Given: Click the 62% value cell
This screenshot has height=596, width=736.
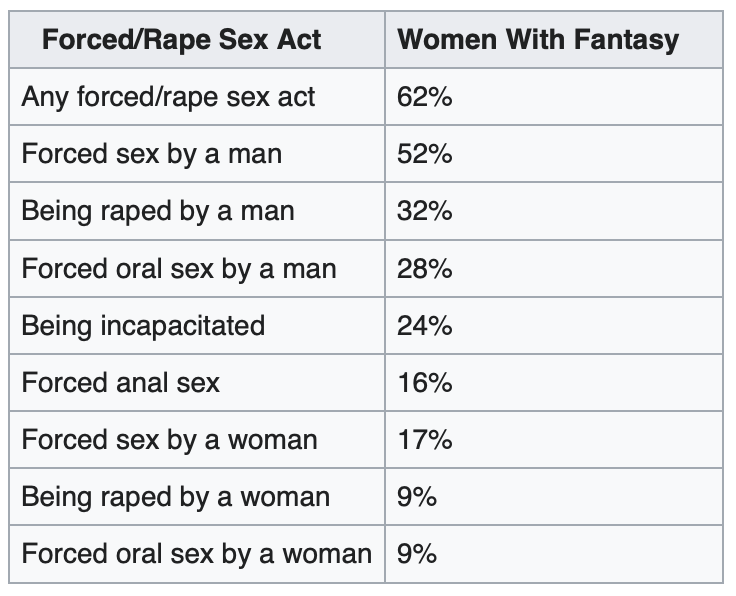Looking at the screenshot, I should [x=425, y=97].
